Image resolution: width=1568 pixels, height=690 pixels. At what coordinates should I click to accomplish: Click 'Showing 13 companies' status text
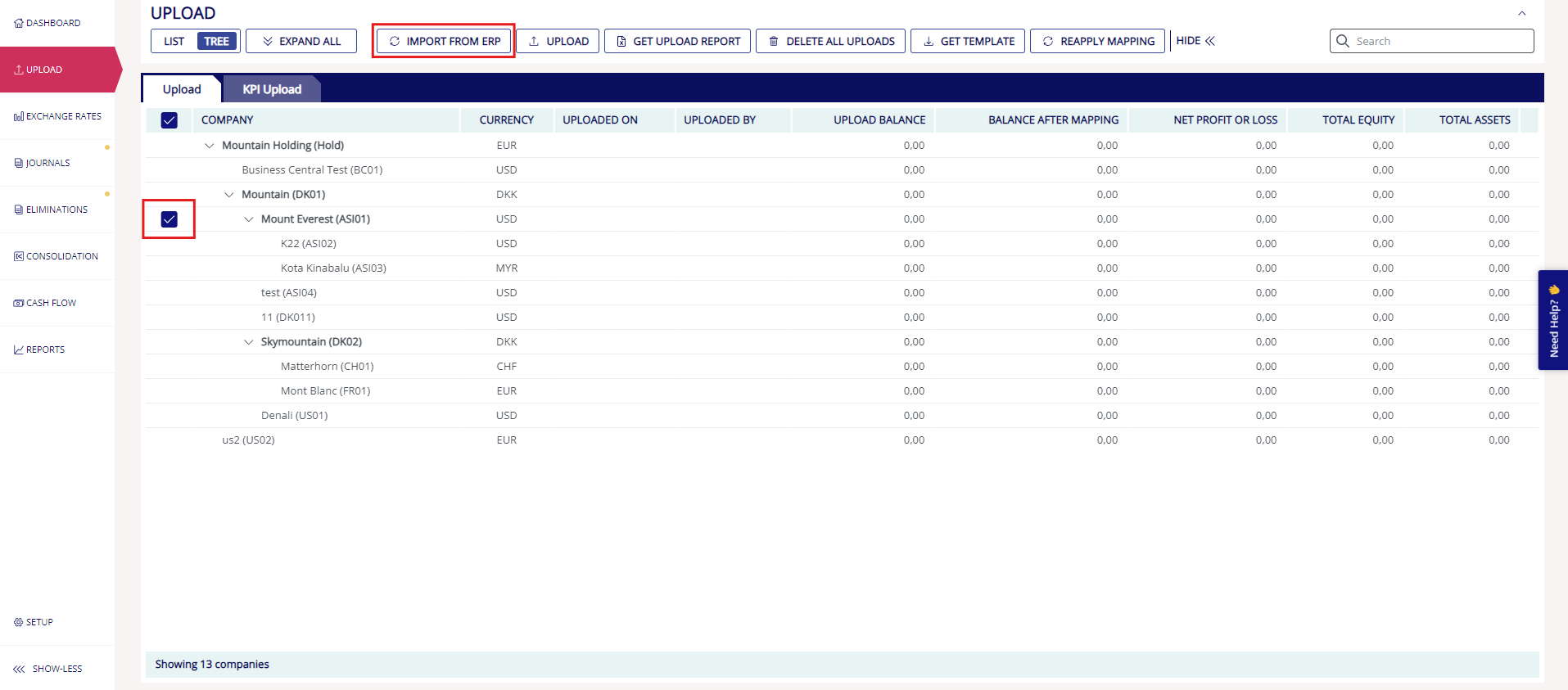tap(212, 664)
